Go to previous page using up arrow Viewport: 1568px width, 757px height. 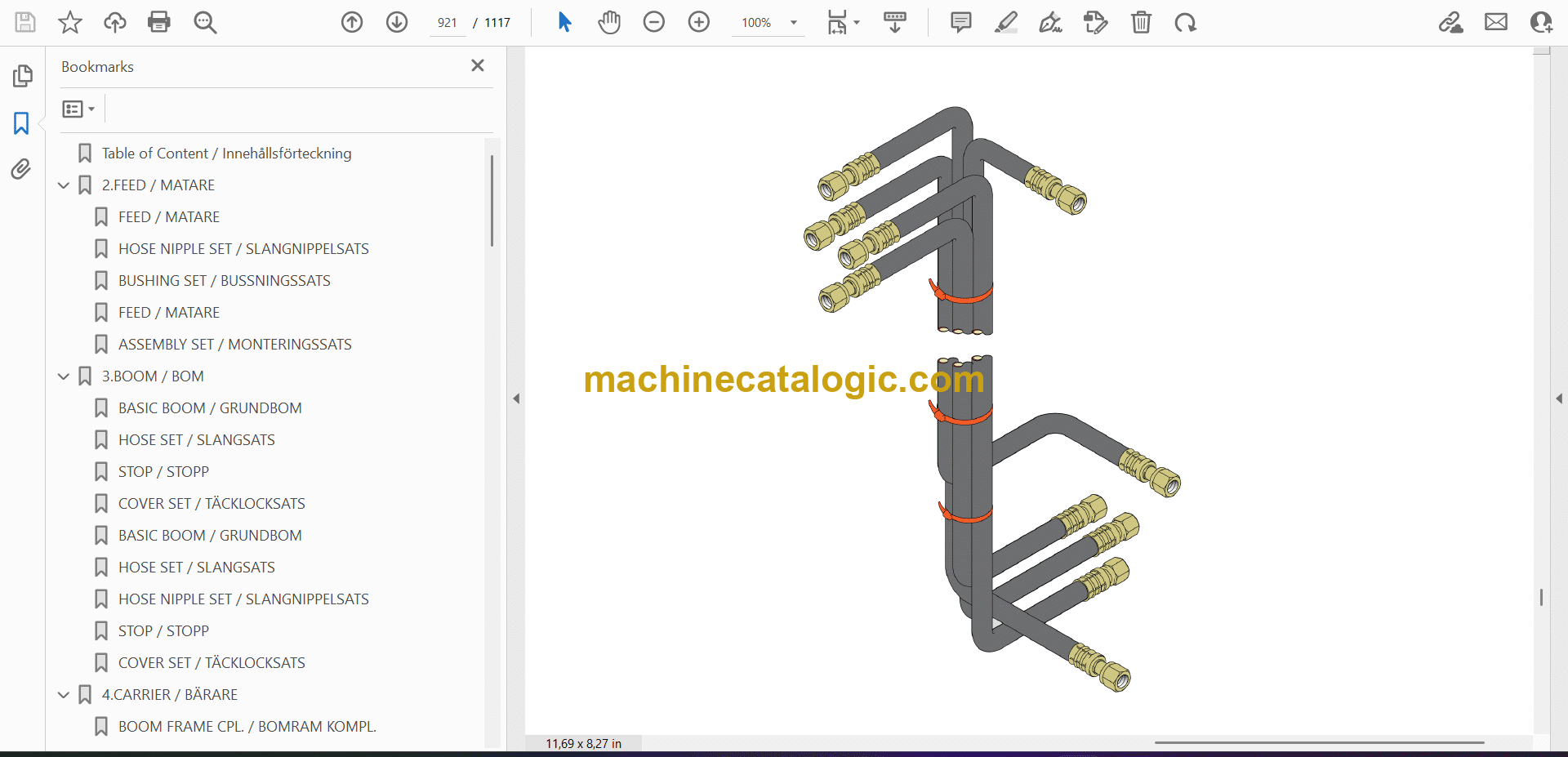[352, 22]
